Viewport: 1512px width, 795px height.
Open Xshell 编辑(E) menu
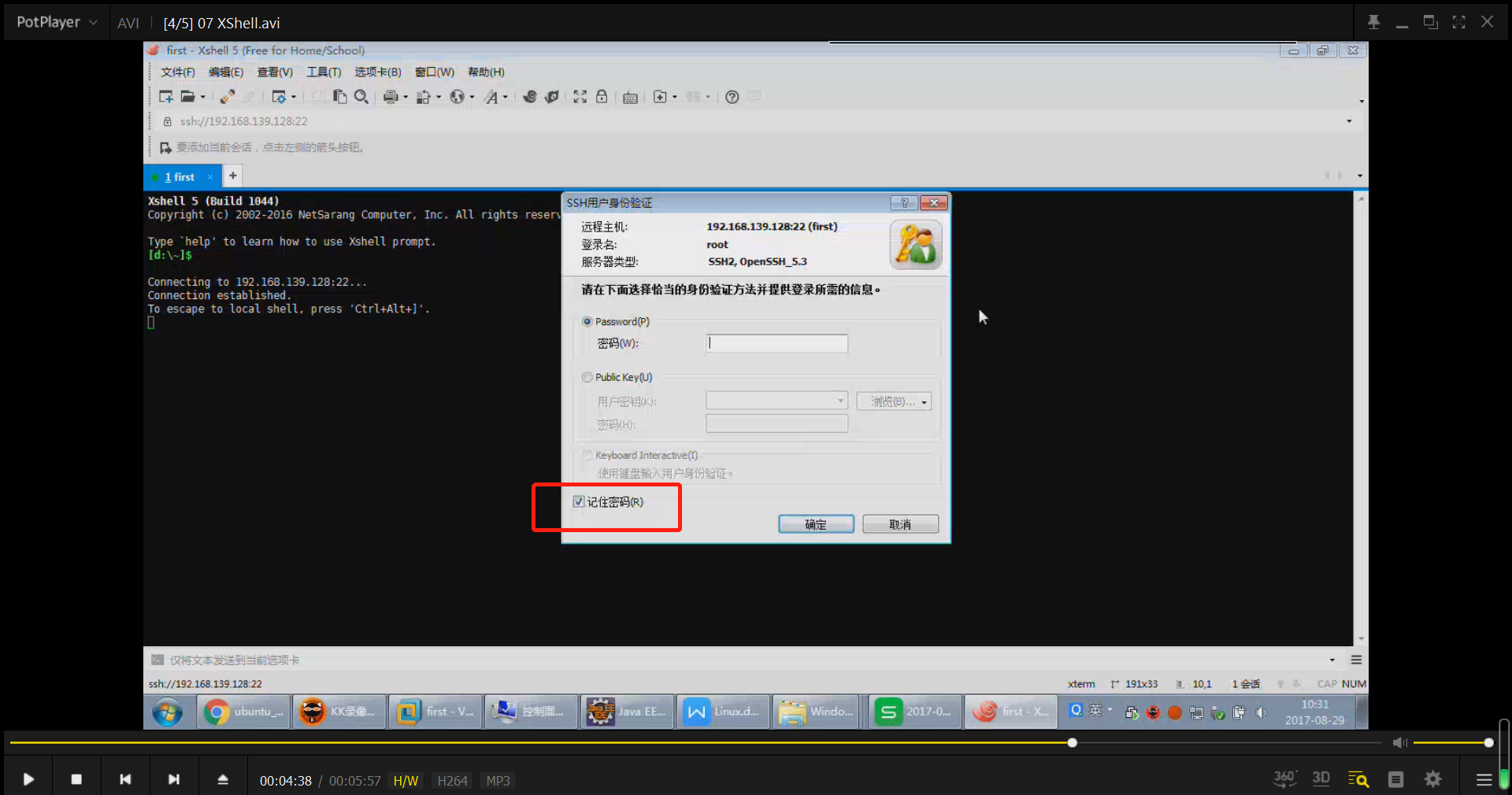(x=226, y=72)
